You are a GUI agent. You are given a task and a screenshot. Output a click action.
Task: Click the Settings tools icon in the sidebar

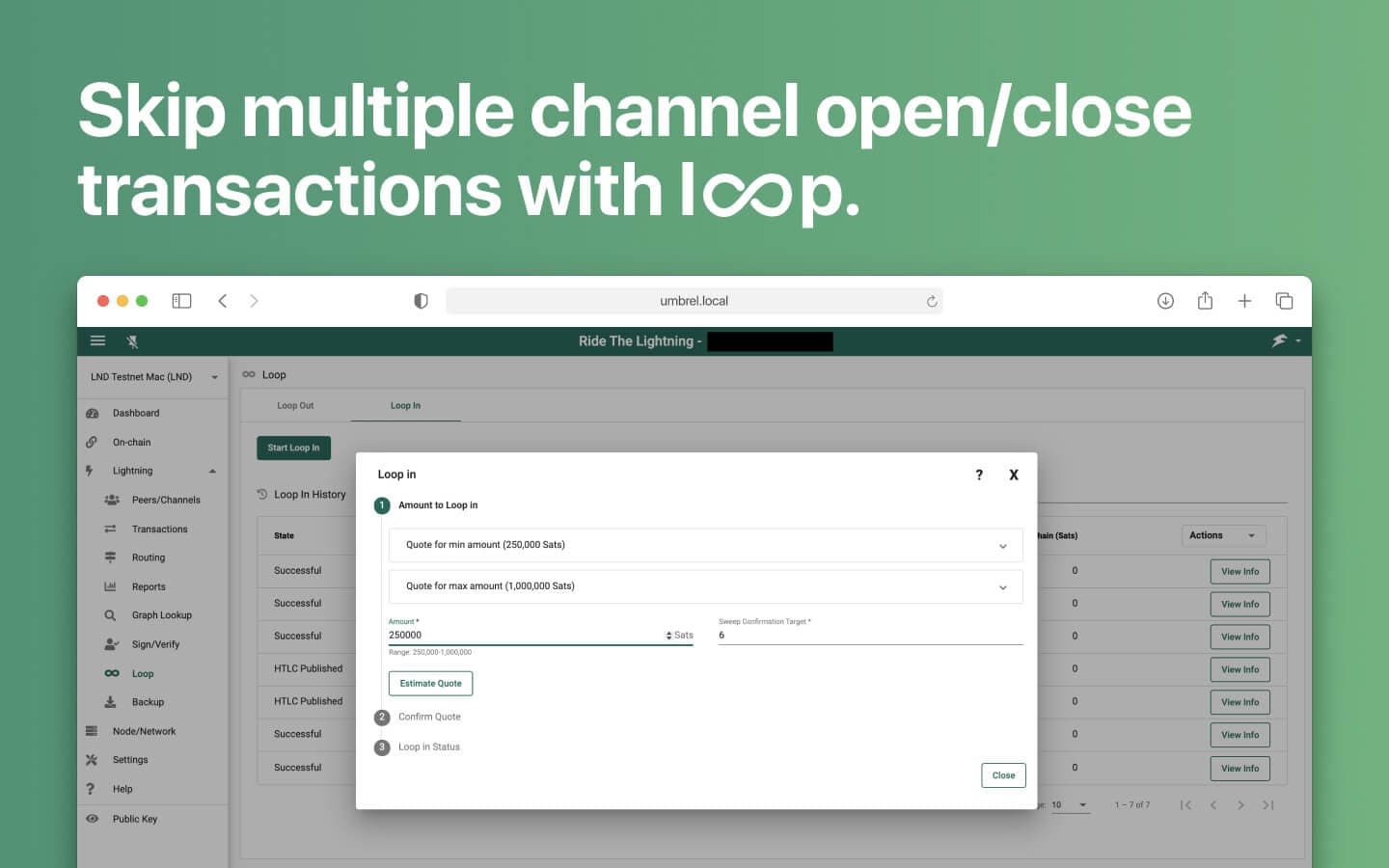point(92,760)
